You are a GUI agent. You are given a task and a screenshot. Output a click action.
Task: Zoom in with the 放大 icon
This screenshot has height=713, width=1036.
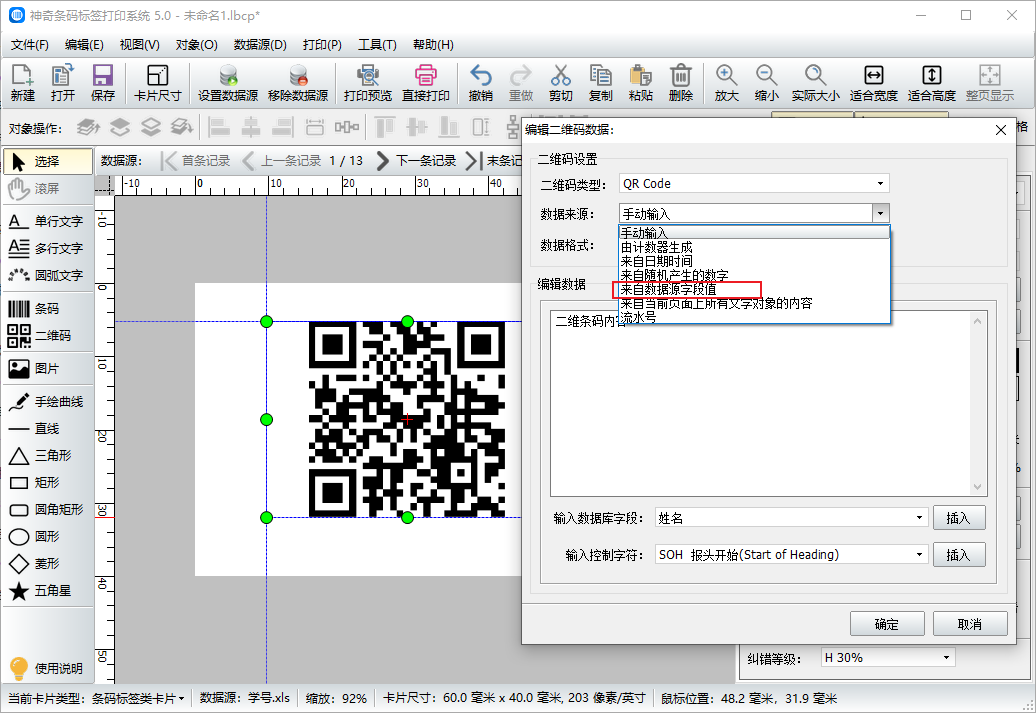coord(726,83)
